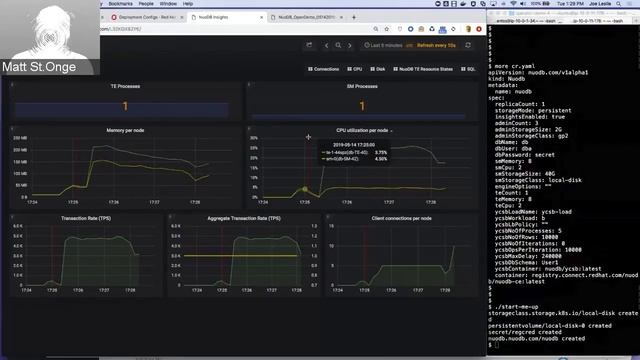Viewport: 640px width, 360px height.
Task: Click the terminal command prompt cursor
Action: [496, 345]
